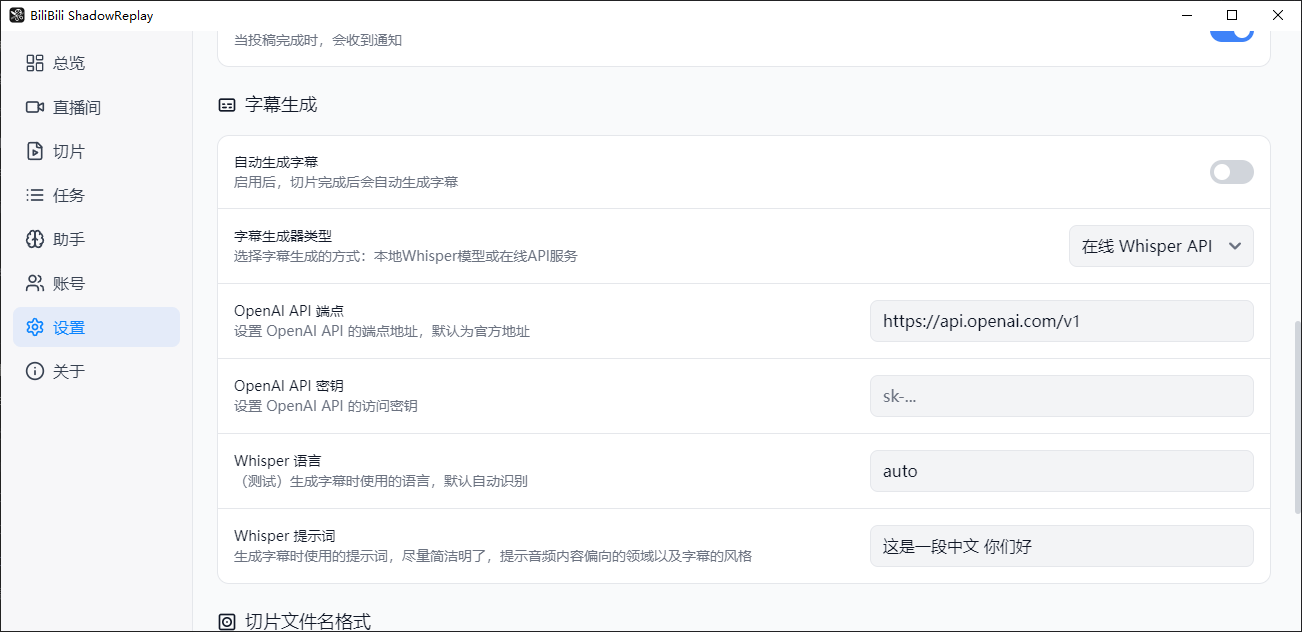The image size is (1302, 632).
Task: Click the OpenAI API 密钥 sk- field
Action: pos(1061,395)
